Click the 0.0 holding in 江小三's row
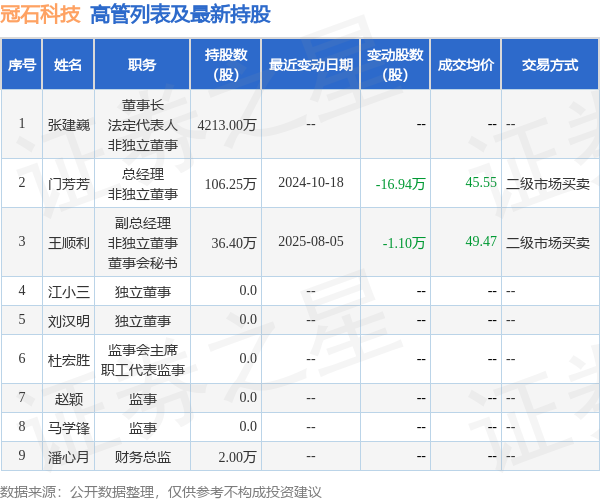The width and height of the screenshot is (600, 501). [x=248, y=290]
